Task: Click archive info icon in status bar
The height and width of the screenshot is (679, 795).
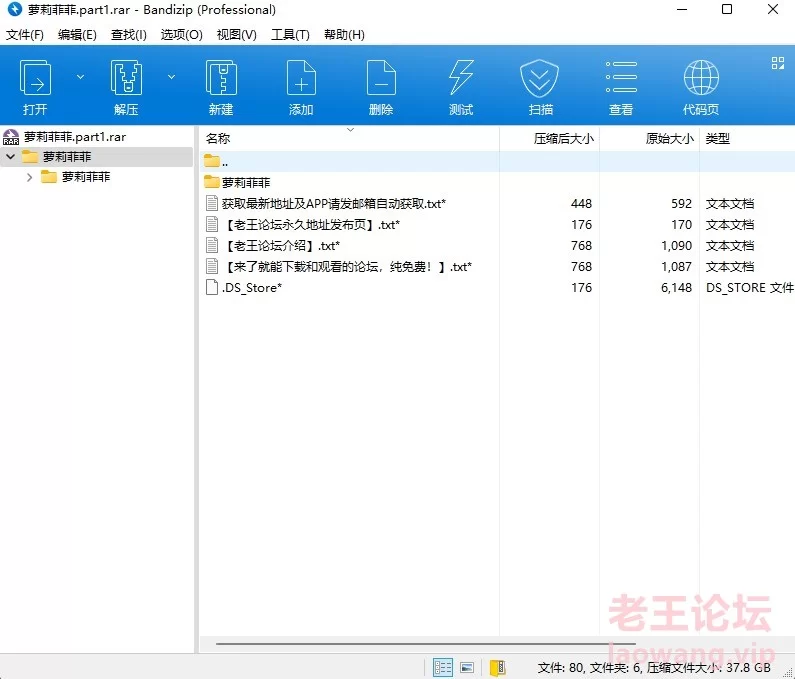Action: (497, 667)
